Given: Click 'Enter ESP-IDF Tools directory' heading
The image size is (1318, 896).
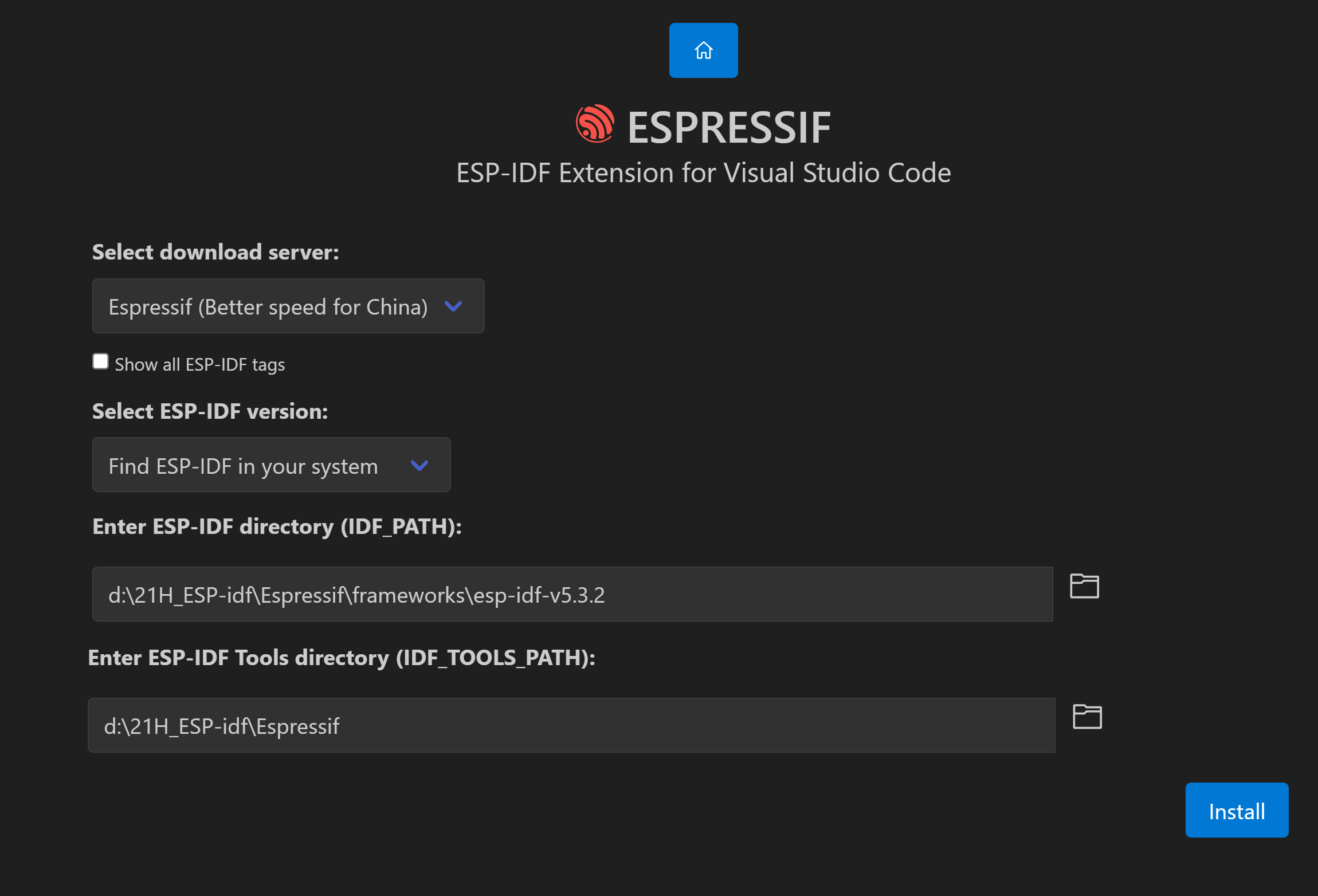Looking at the screenshot, I should [341, 658].
